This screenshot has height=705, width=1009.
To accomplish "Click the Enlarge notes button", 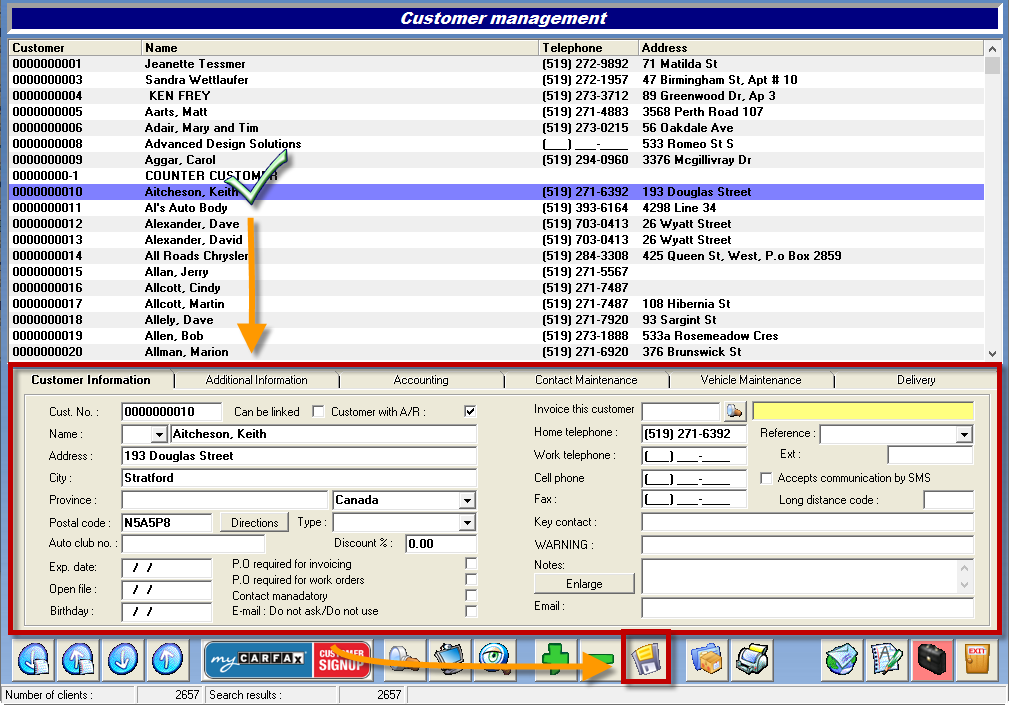I will 584,584.
